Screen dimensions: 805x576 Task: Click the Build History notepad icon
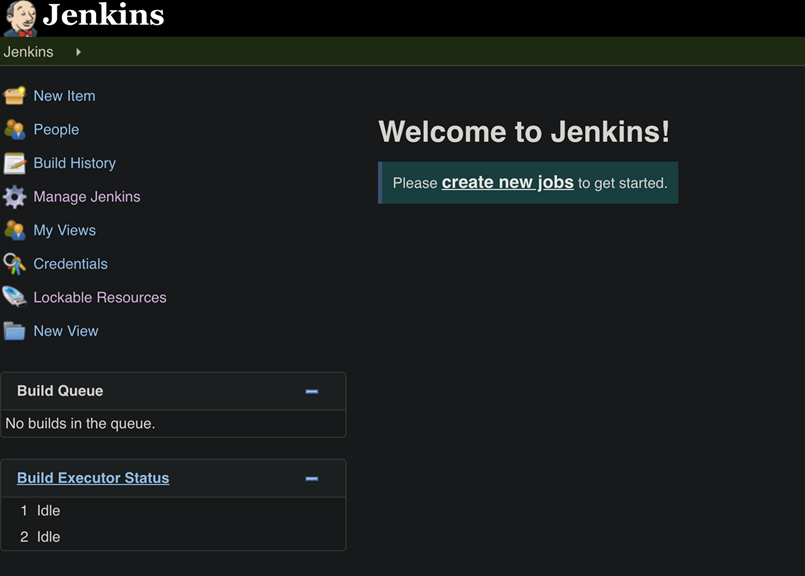pos(14,163)
